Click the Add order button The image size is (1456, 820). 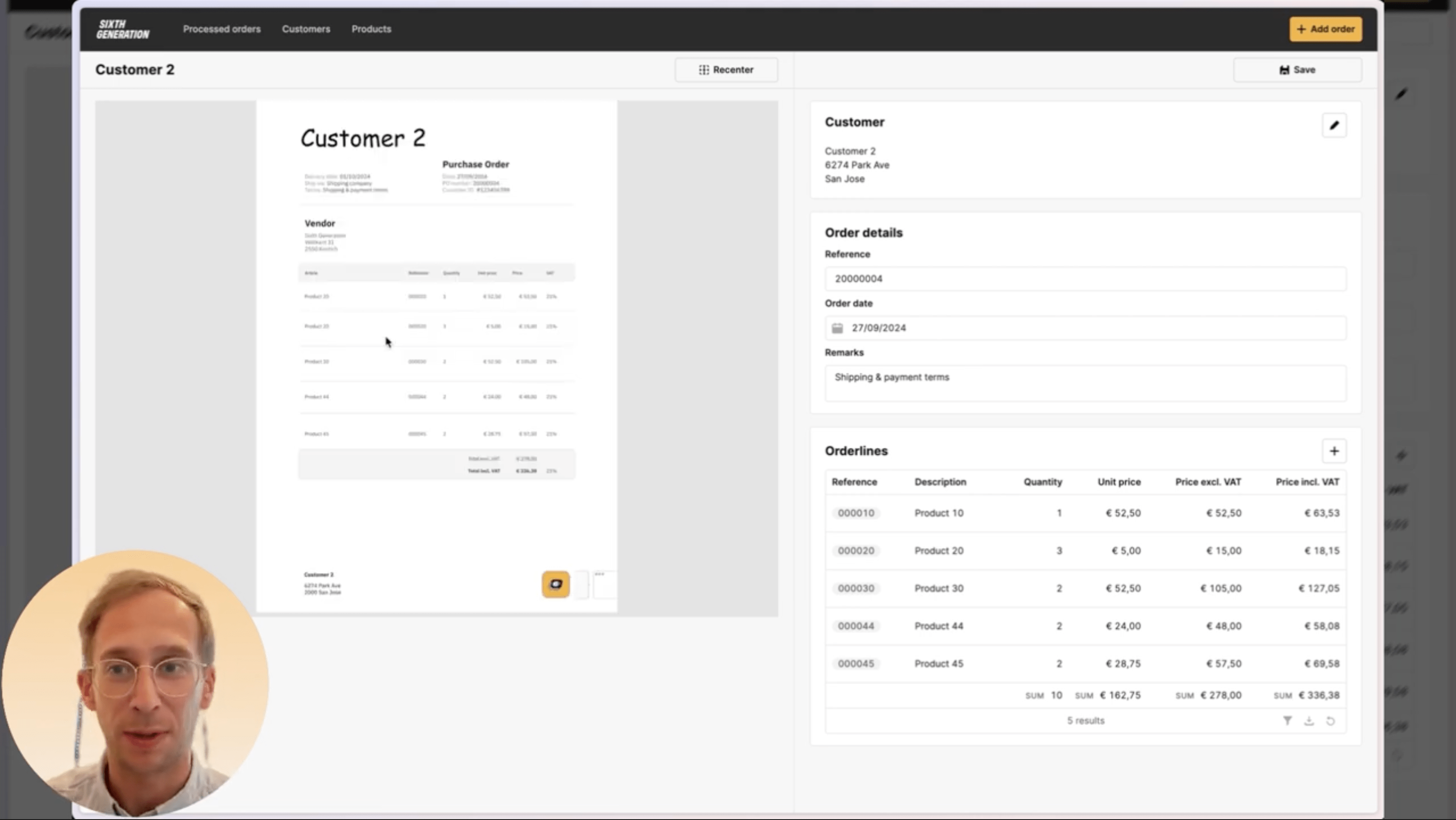pyautogui.click(x=1325, y=29)
